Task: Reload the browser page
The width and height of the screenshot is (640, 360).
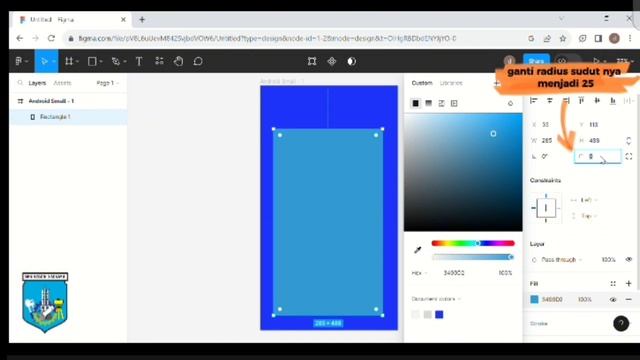Action: (51, 38)
